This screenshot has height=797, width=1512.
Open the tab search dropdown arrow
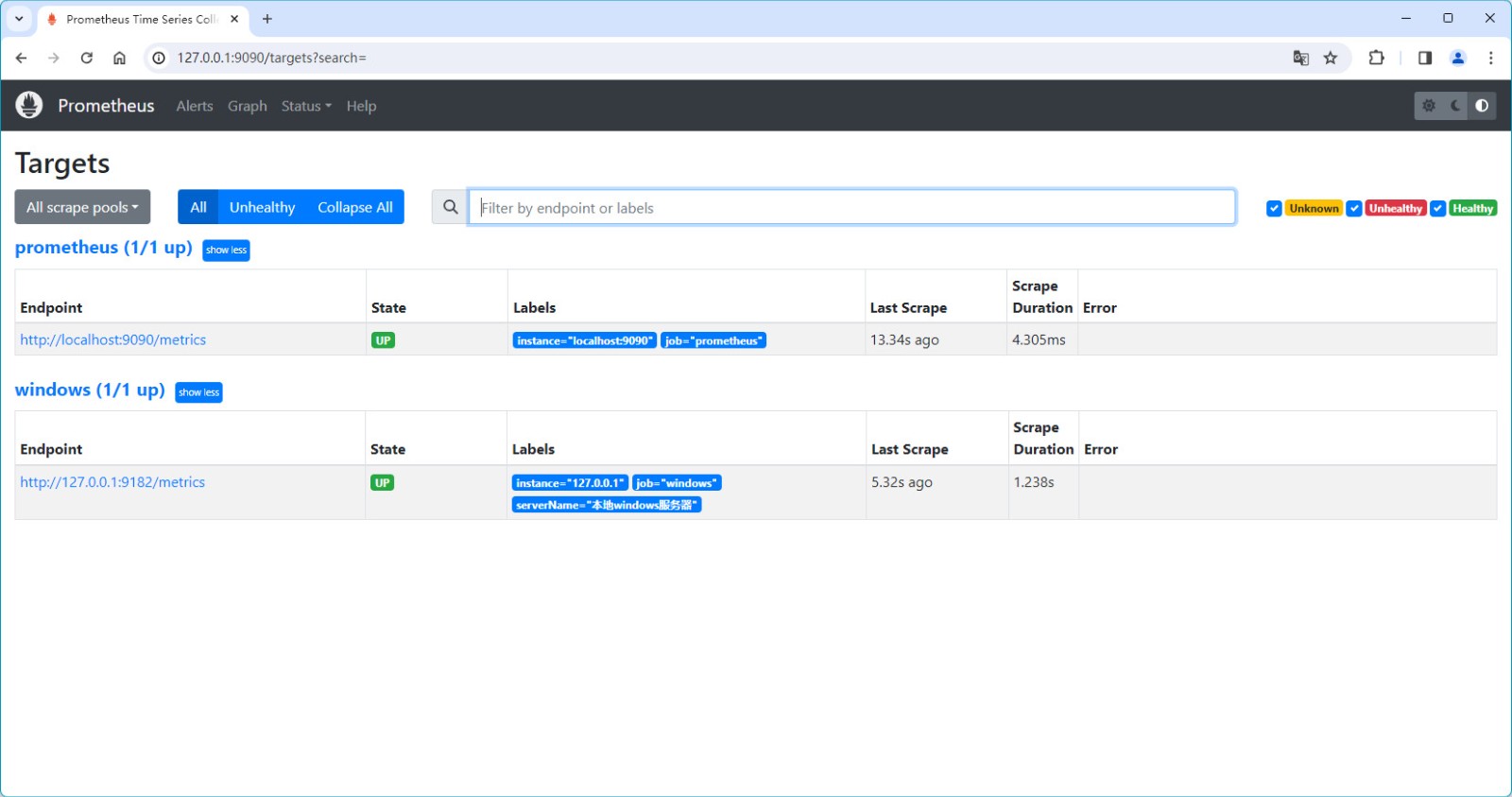19,19
